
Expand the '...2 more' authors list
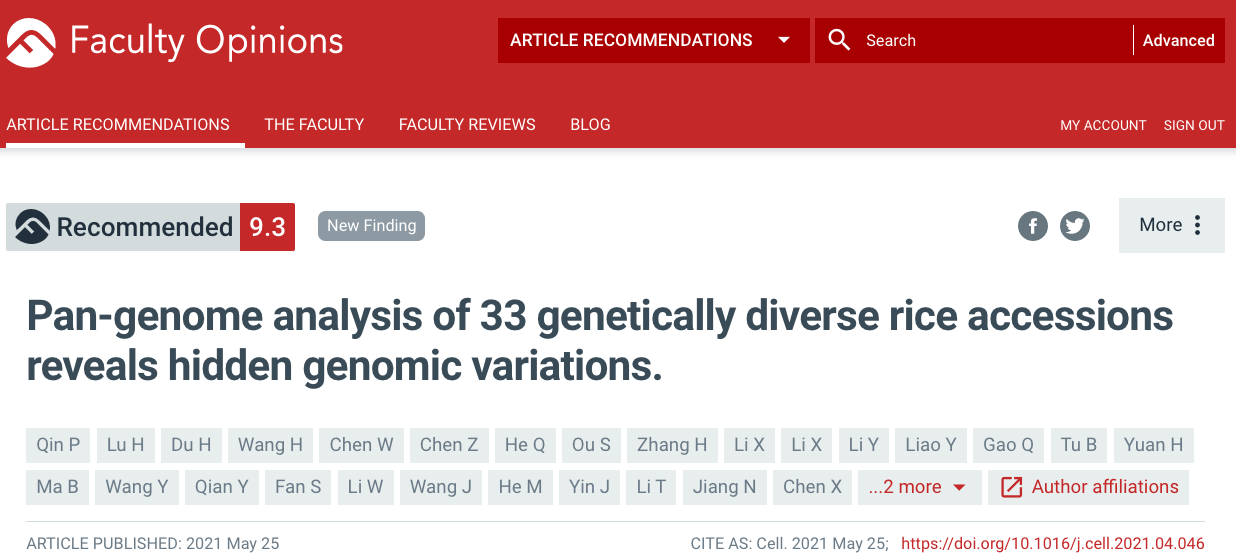pos(917,487)
